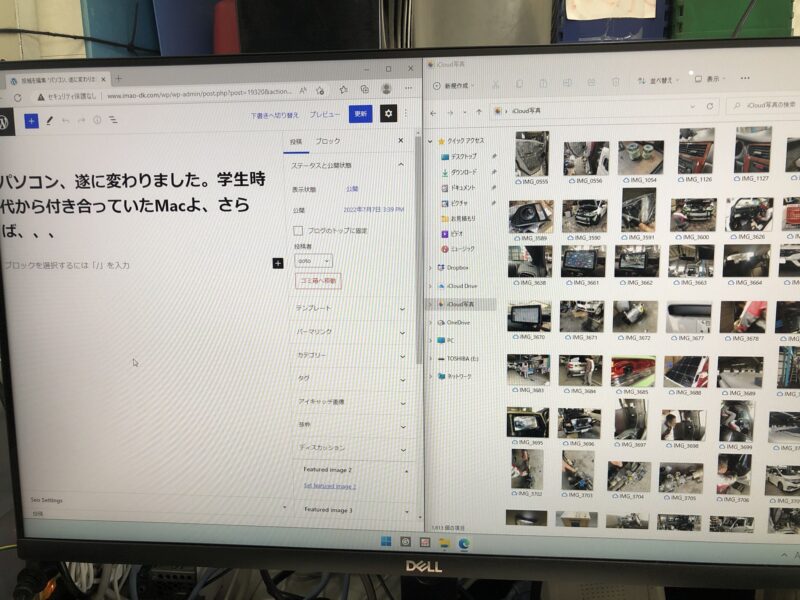Open the Edge Settings and more menu
Viewport: 800px width, 600px height.
pyautogui.click(x=408, y=88)
